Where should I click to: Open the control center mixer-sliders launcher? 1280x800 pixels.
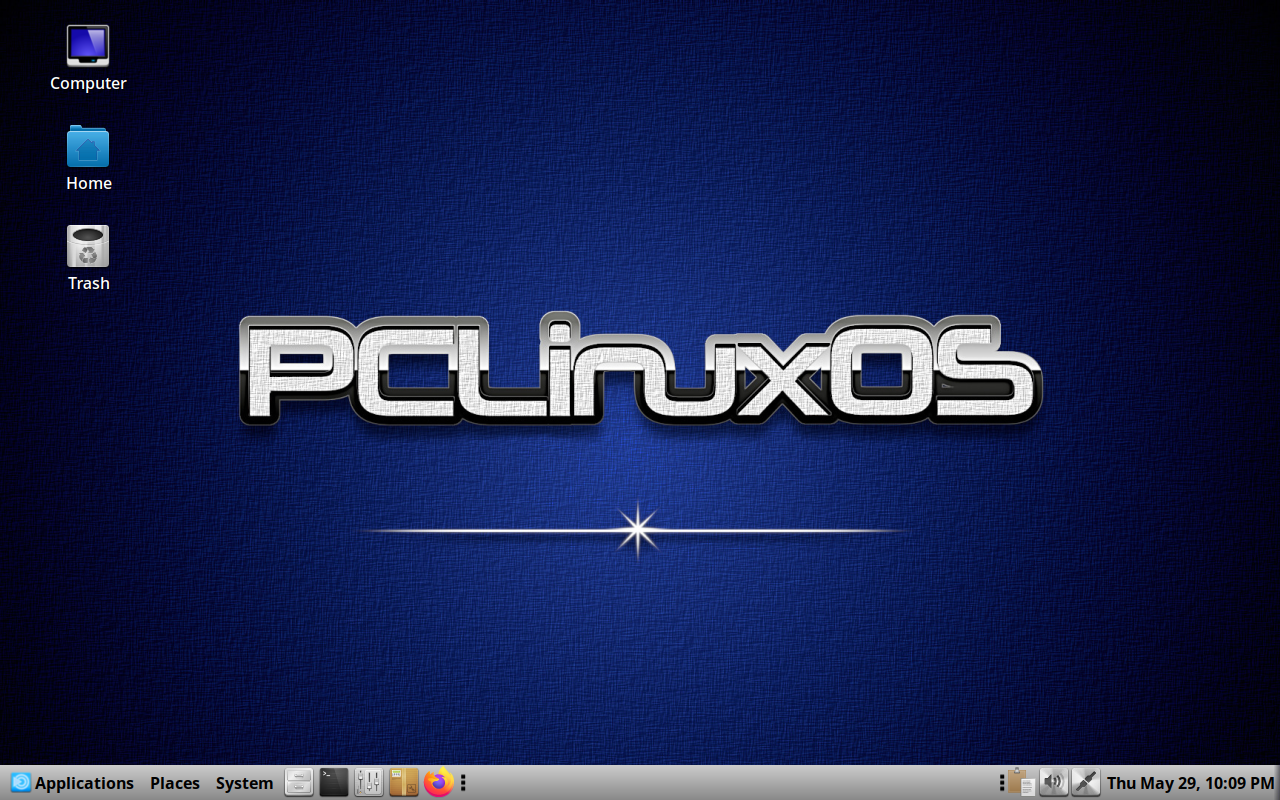pos(369,782)
